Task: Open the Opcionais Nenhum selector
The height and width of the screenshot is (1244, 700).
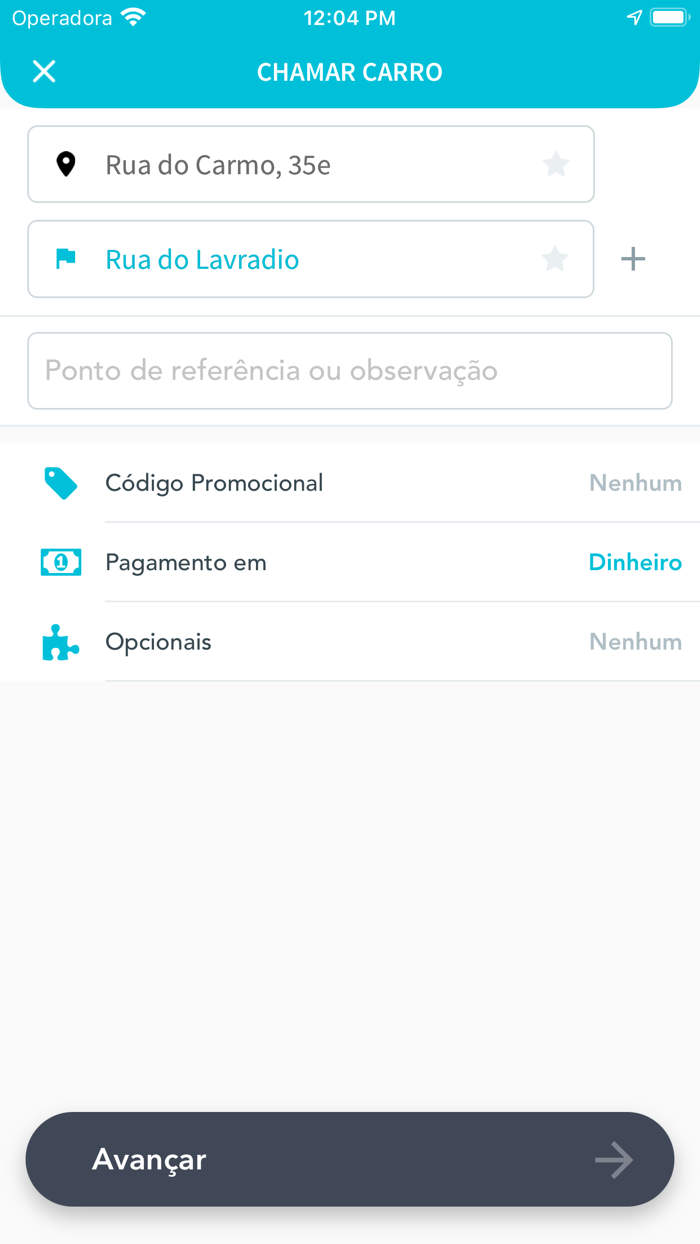Action: point(350,641)
